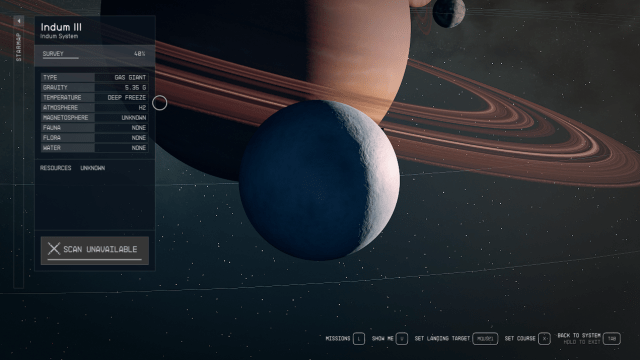Click the circular cursor reticle

[x=160, y=103]
